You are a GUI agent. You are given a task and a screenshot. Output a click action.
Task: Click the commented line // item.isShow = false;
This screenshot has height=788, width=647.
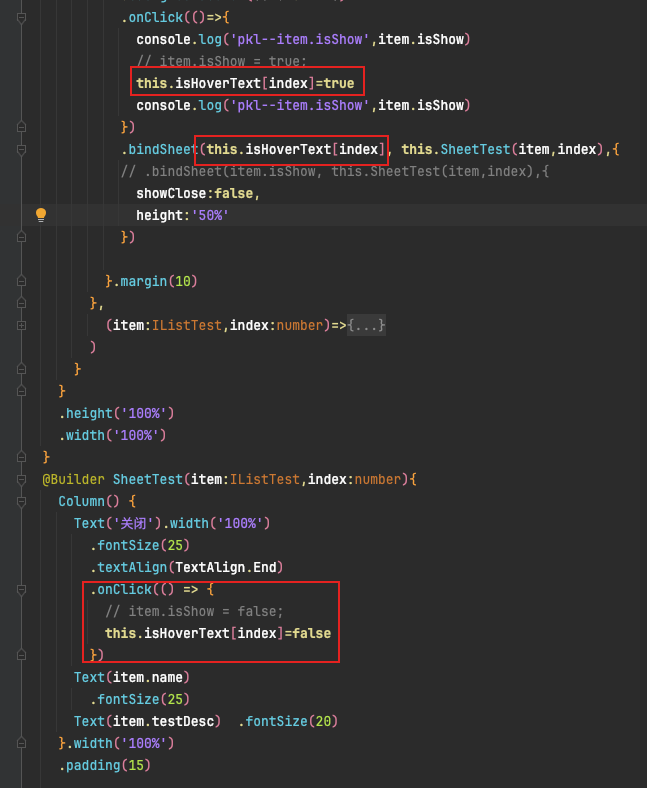click(x=194, y=611)
